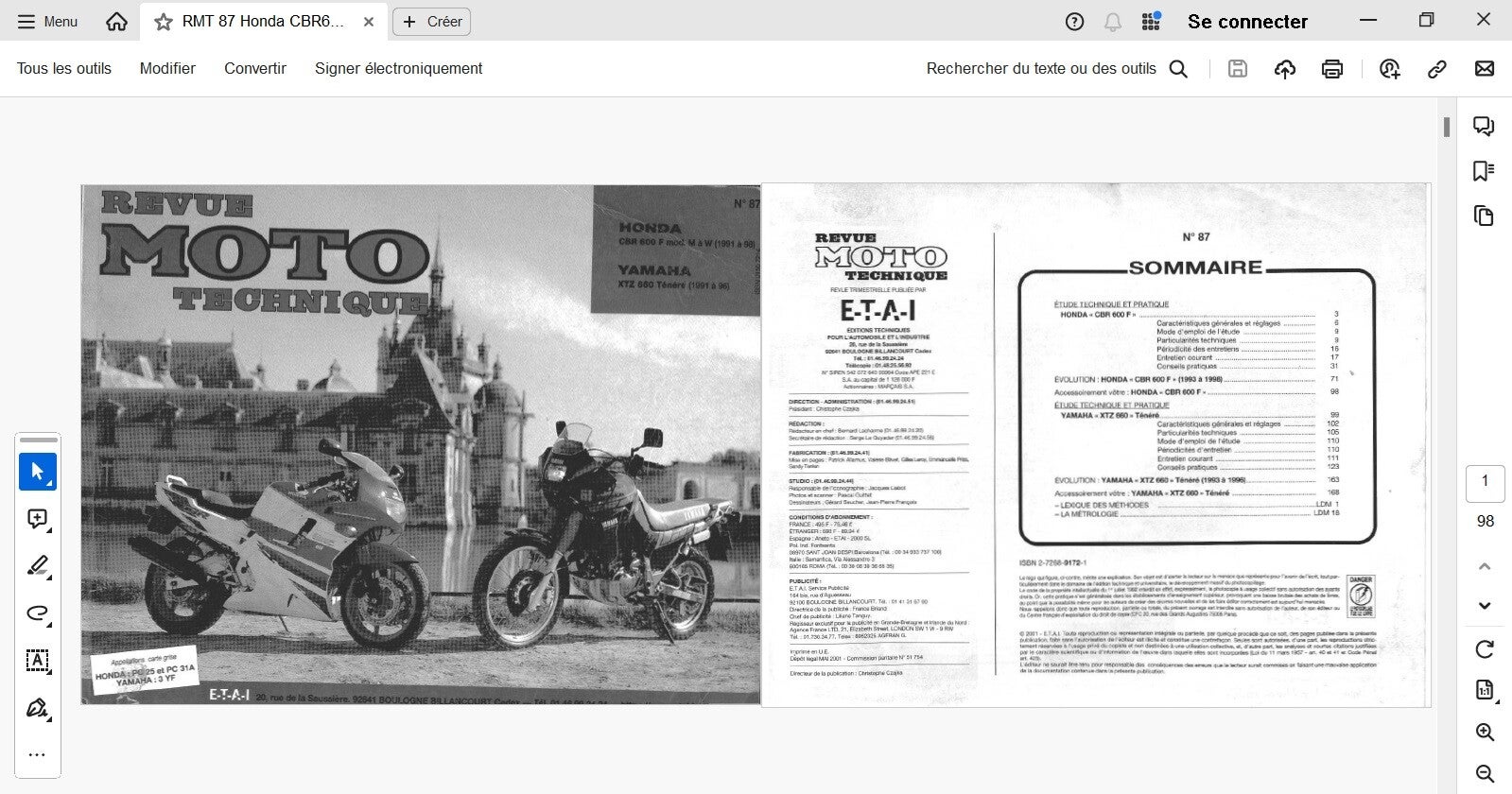
Task: Click the magazine cover page image
Action: coord(421,444)
